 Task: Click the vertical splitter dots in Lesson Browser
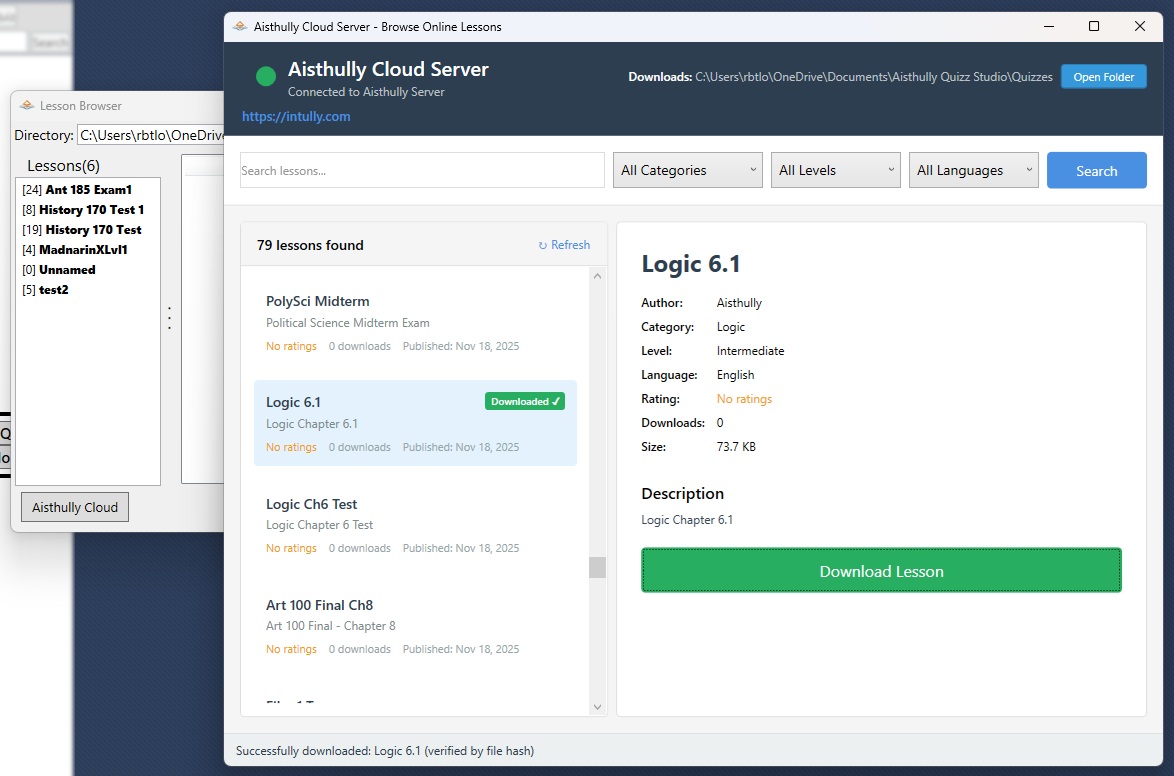pyautogui.click(x=169, y=318)
